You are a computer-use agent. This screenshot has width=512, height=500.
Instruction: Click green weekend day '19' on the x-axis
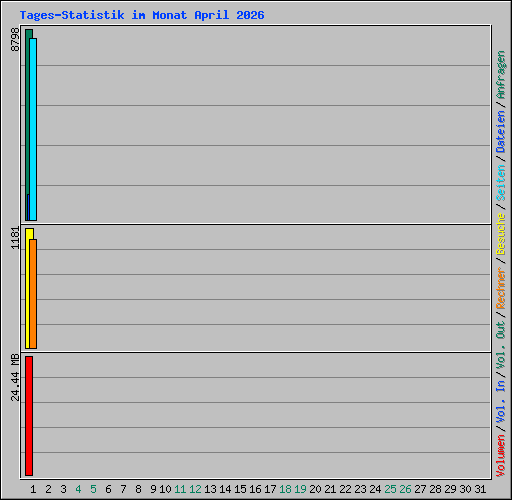[x=300, y=489]
